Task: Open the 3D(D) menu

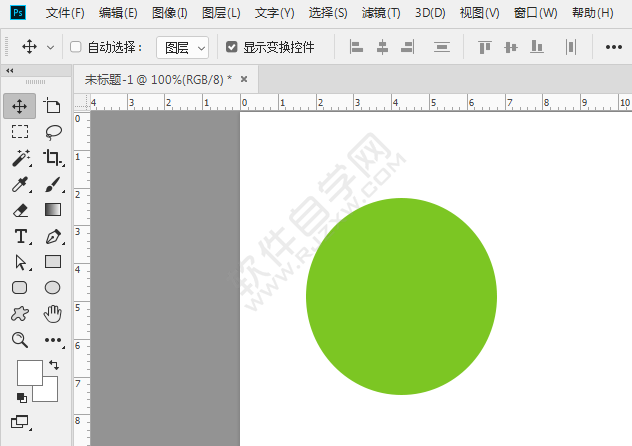Action: [430, 13]
